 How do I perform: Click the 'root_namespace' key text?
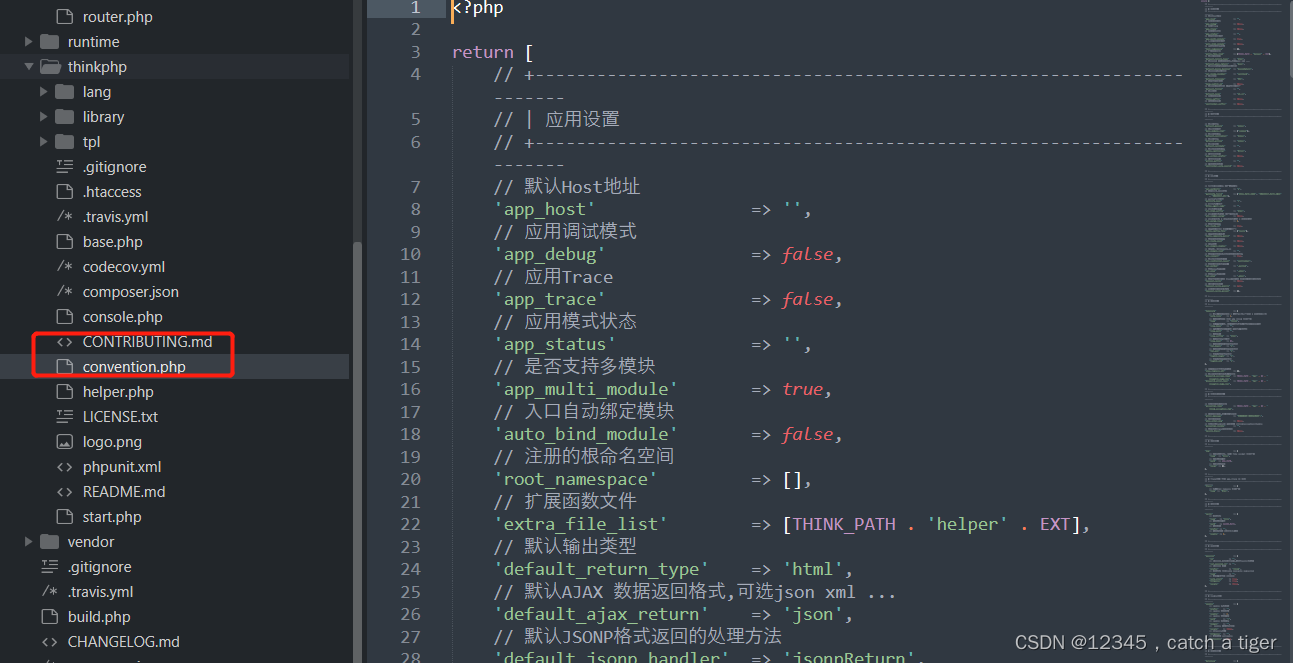575,480
